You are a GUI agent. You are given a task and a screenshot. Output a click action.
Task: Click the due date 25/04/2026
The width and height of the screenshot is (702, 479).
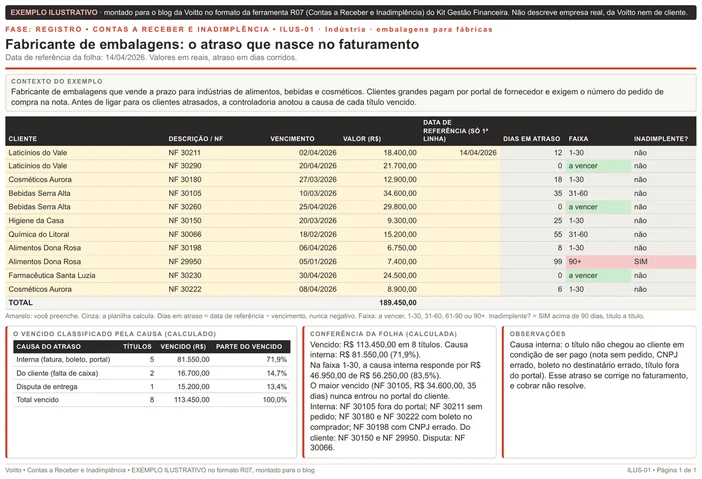tap(318, 207)
